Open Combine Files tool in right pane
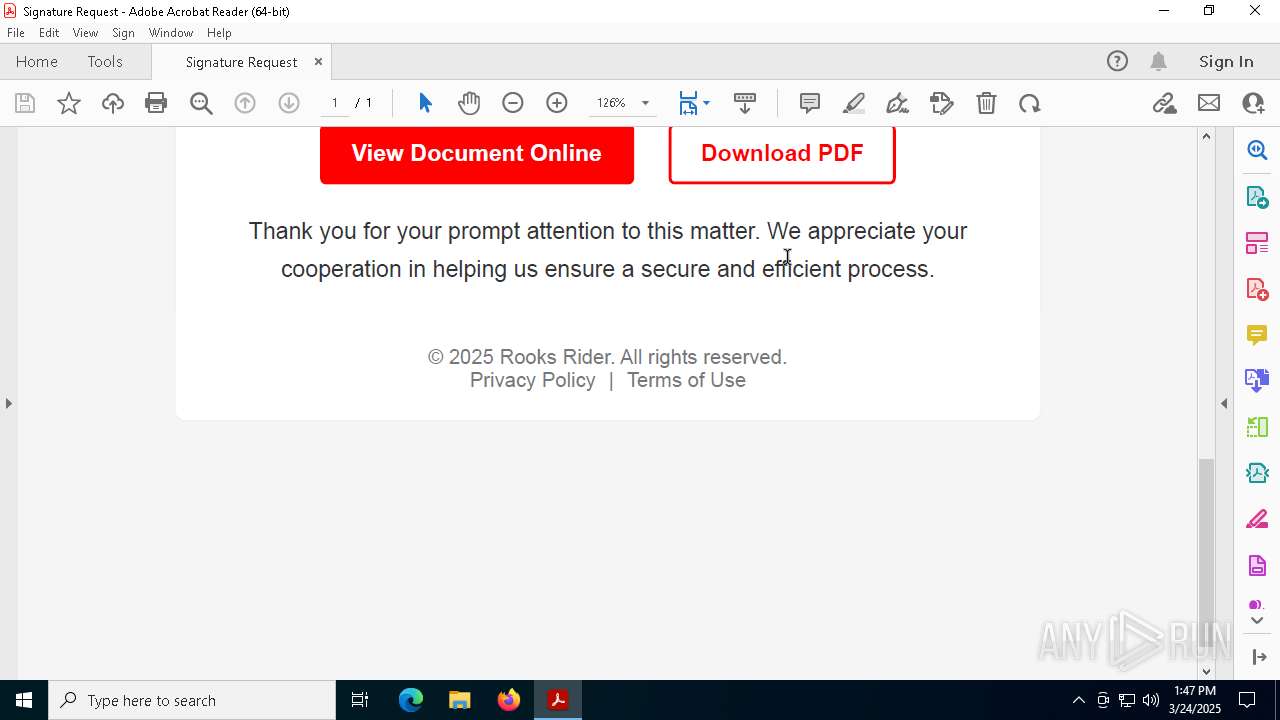Screen dimensions: 1280x720 [x=1257, y=381]
